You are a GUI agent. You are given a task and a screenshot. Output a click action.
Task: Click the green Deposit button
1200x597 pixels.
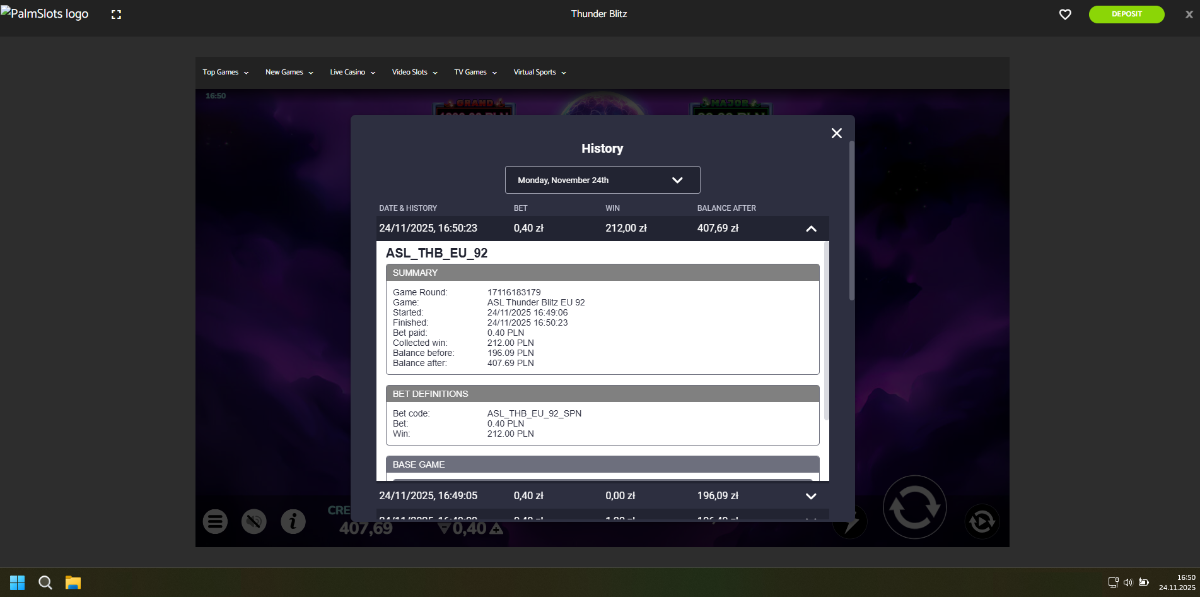click(1126, 14)
